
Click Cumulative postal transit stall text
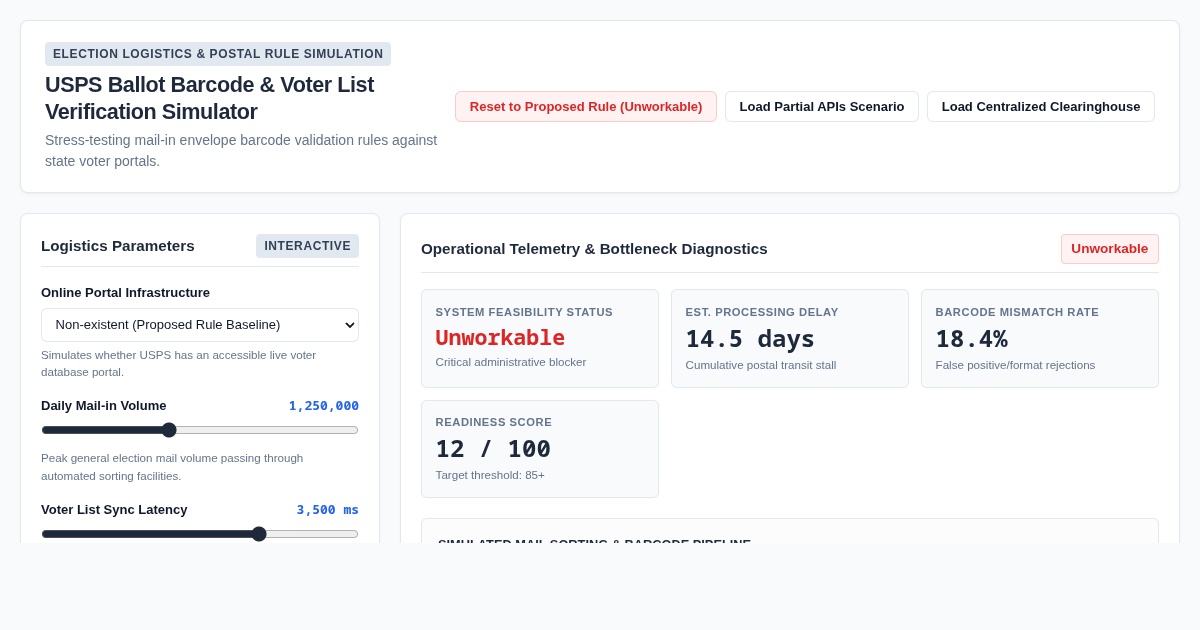pyautogui.click(x=761, y=365)
